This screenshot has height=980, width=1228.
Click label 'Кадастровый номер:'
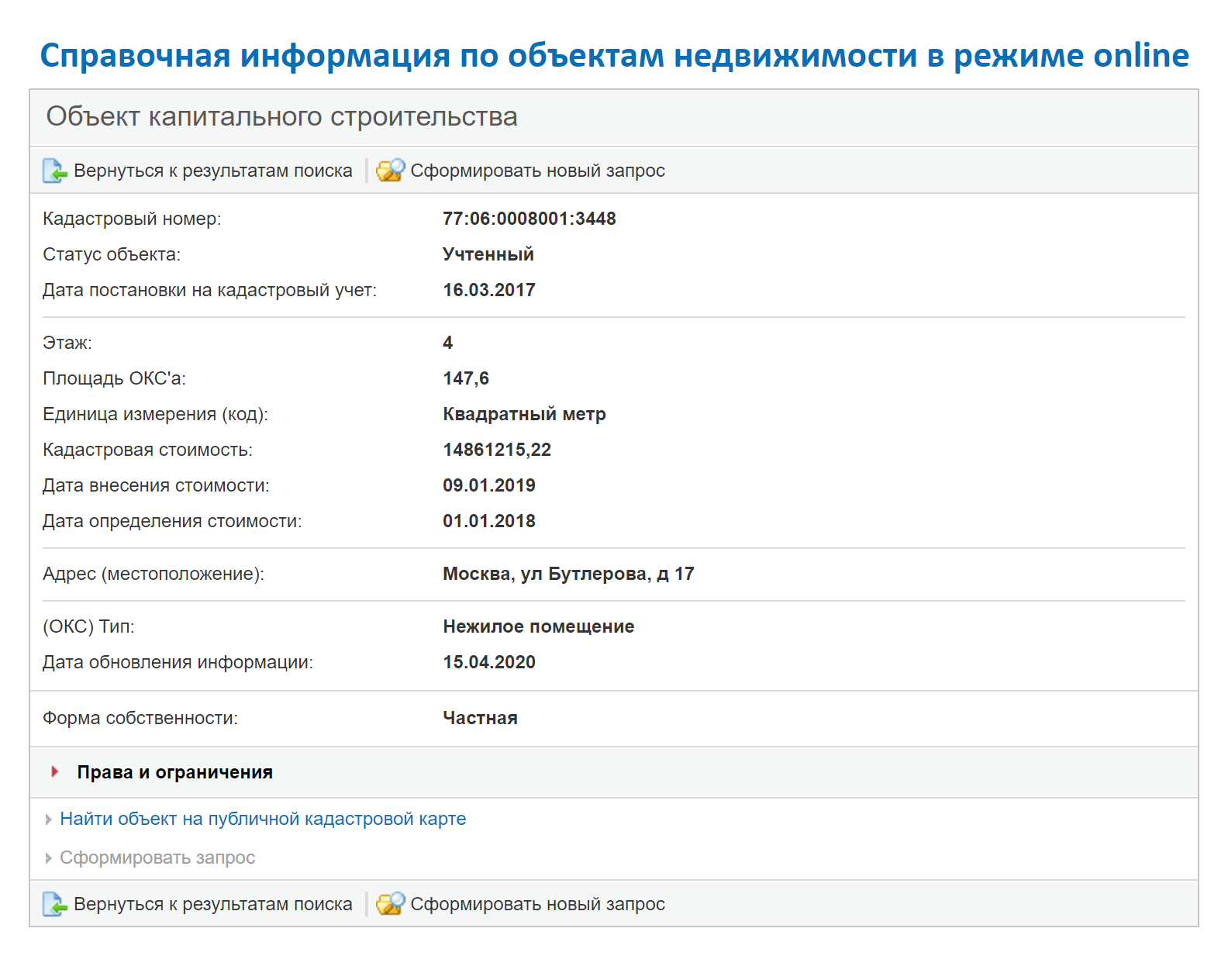pyautogui.click(x=132, y=219)
